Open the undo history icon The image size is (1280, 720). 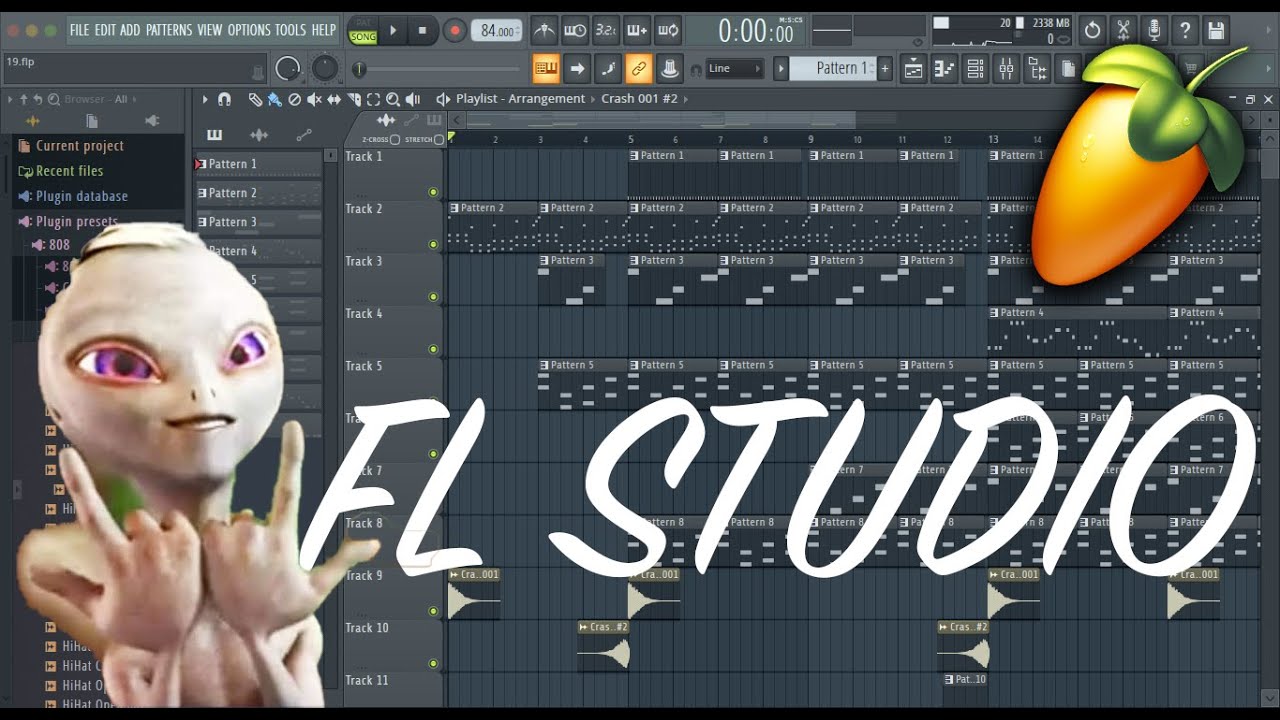point(1093,30)
